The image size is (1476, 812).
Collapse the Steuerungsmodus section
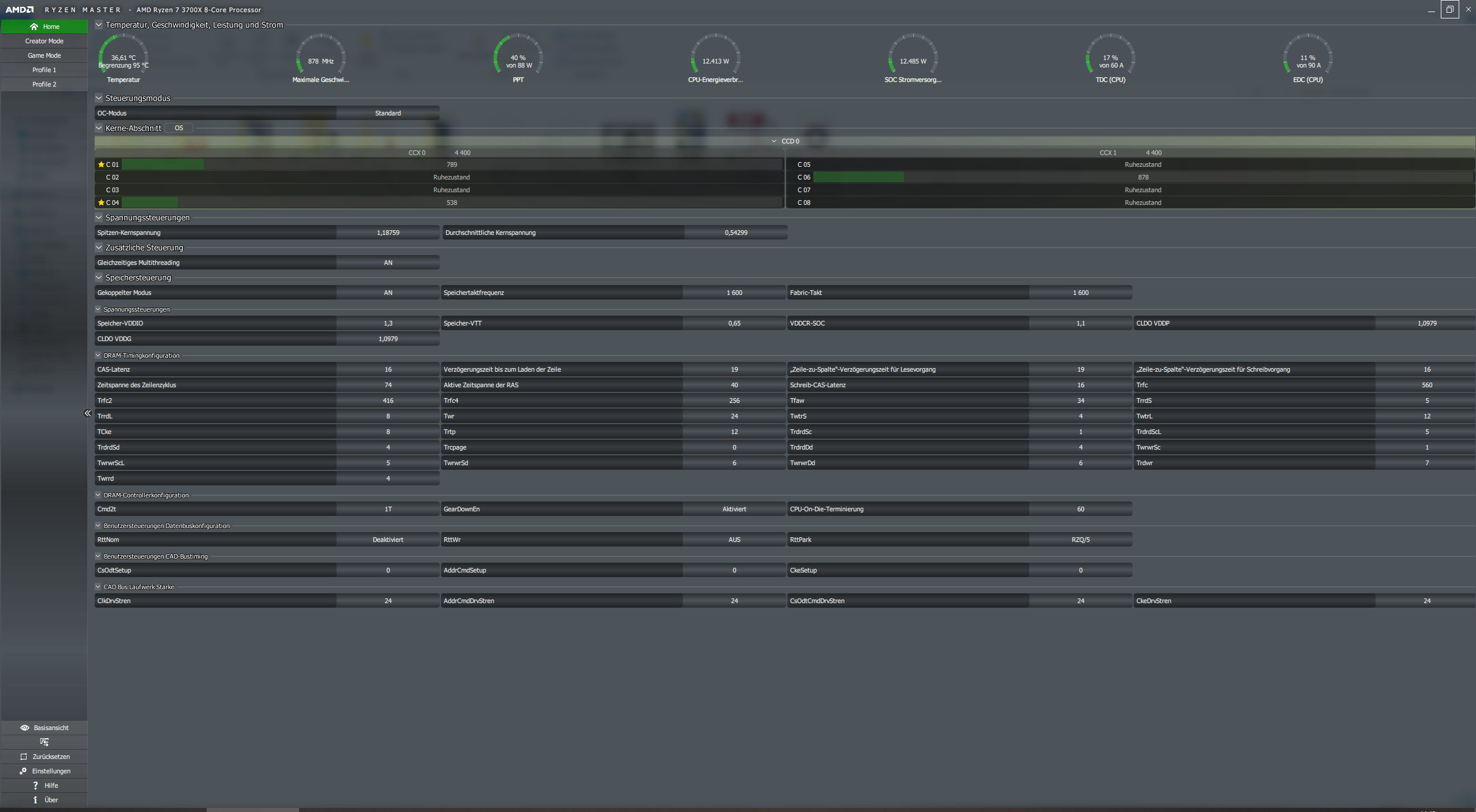point(99,98)
